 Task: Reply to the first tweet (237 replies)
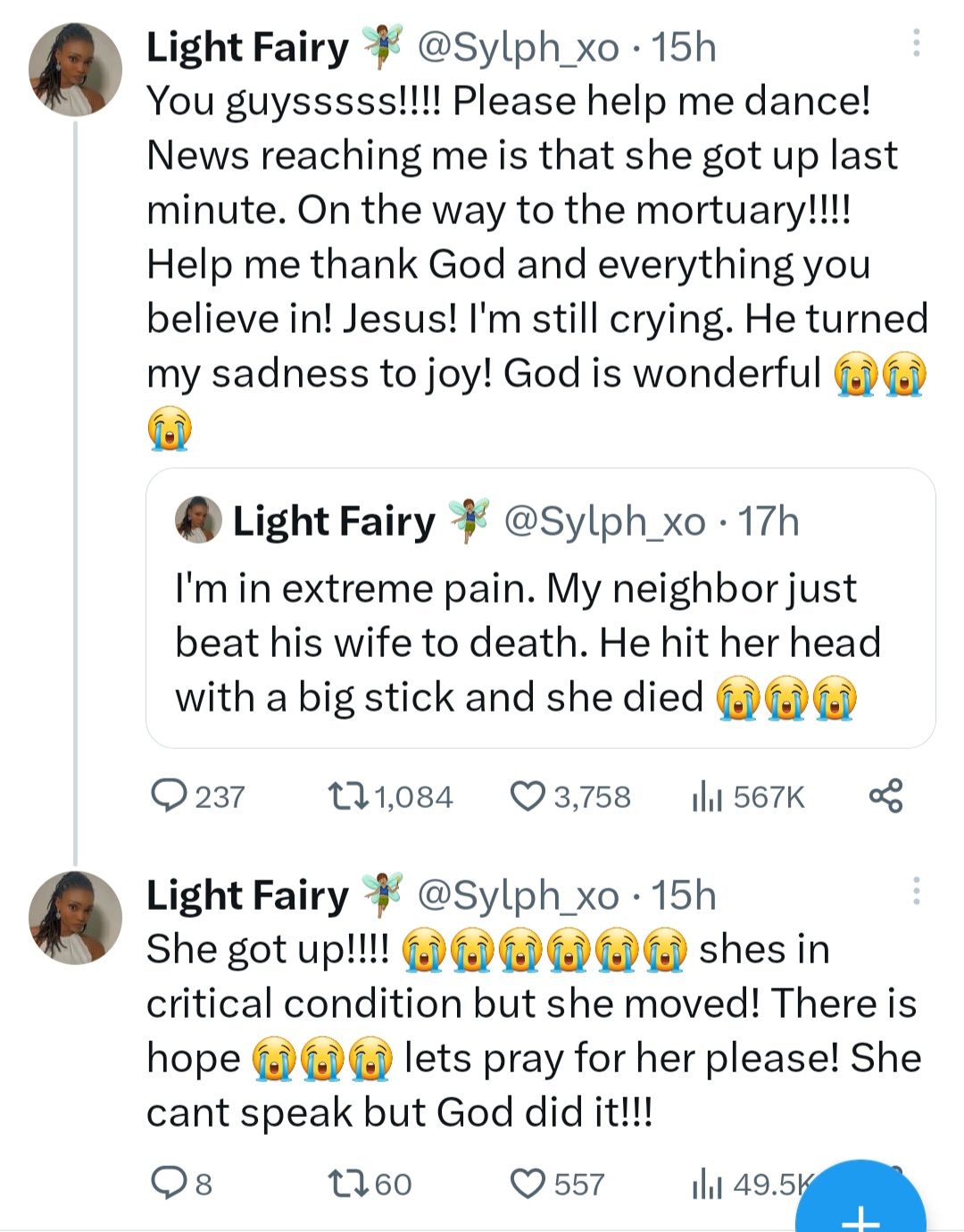tap(170, 795)
